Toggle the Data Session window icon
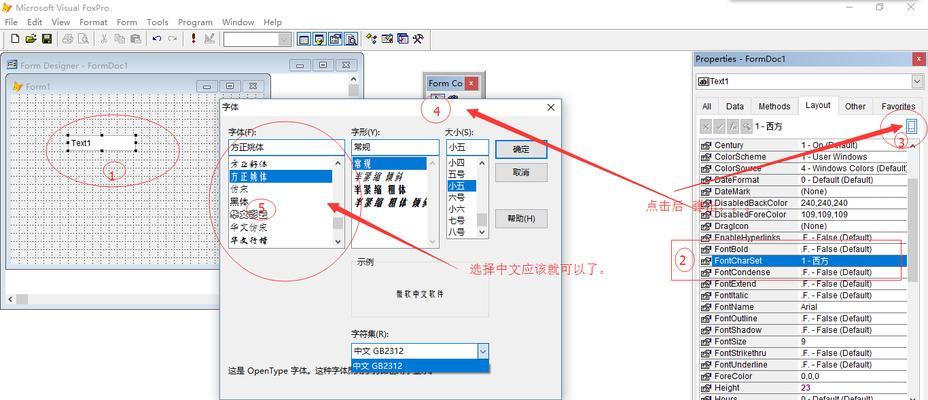The image size is (928, 400). pos(320,40)
